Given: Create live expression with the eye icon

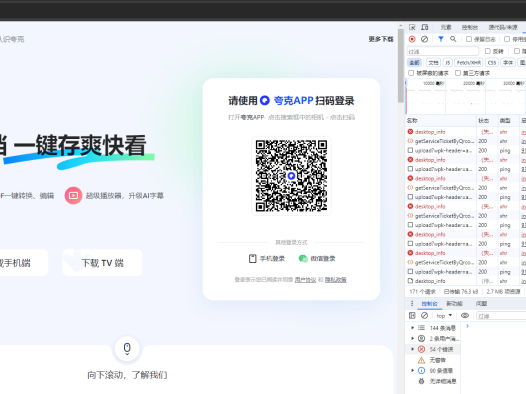Looking at the screenshot, I should (x=465, y=316).
